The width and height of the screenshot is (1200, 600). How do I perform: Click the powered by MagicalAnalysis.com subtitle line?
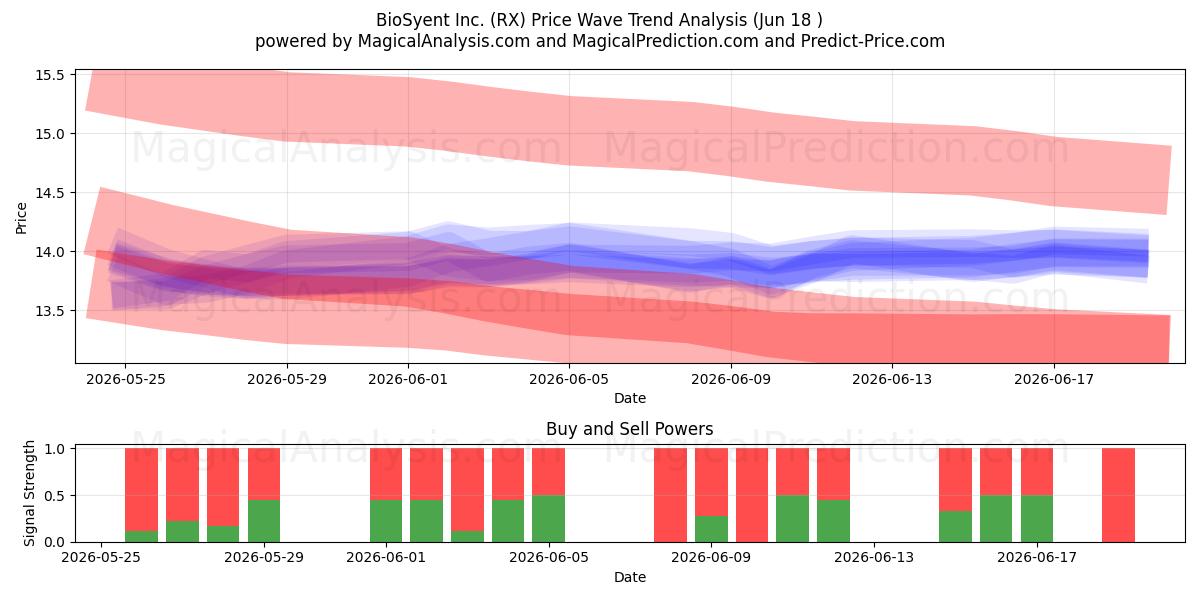[600, 41]
